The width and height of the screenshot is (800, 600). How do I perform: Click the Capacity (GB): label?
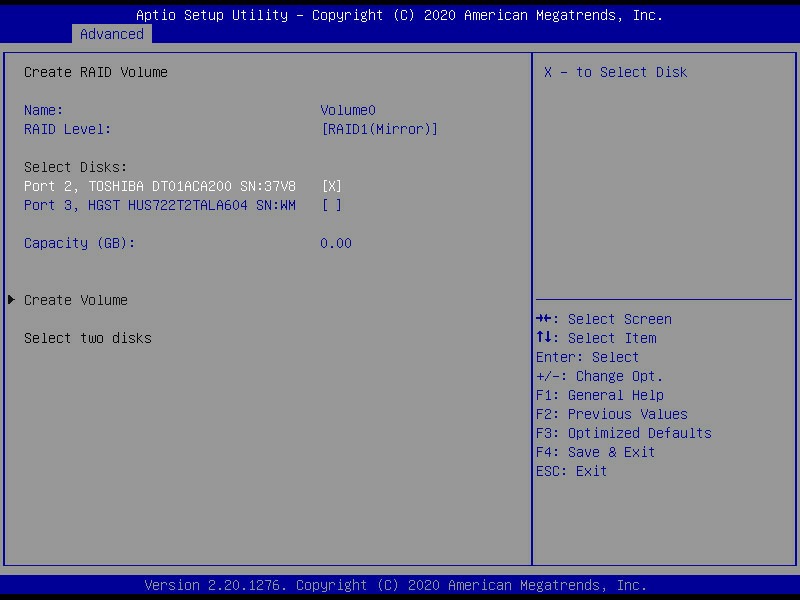(80, 243)
